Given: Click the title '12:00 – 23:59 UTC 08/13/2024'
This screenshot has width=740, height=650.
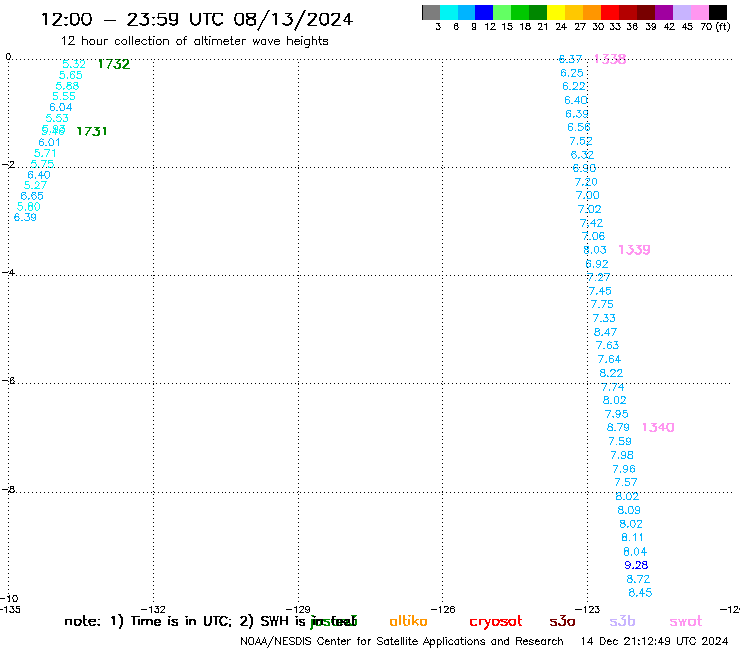Looking at the screenshot, I should pos(197,19).
